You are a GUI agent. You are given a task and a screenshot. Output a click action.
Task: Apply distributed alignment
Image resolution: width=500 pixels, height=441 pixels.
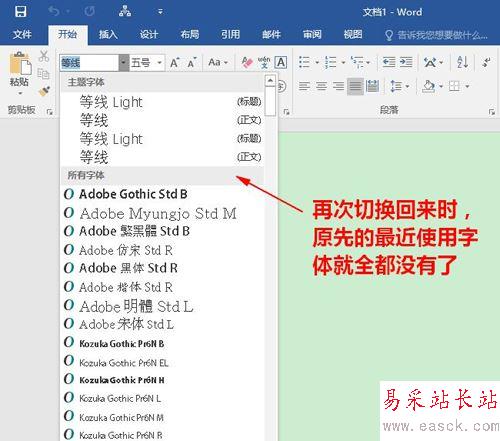click(x=372, y=87)
